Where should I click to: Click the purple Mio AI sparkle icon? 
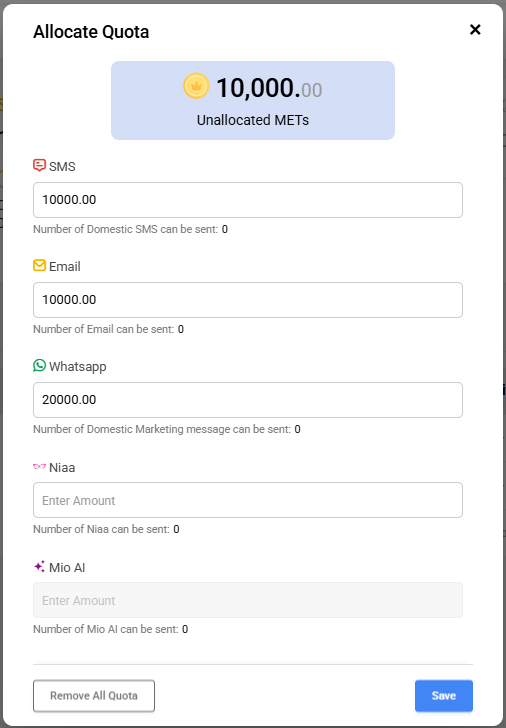coord(39,566)
